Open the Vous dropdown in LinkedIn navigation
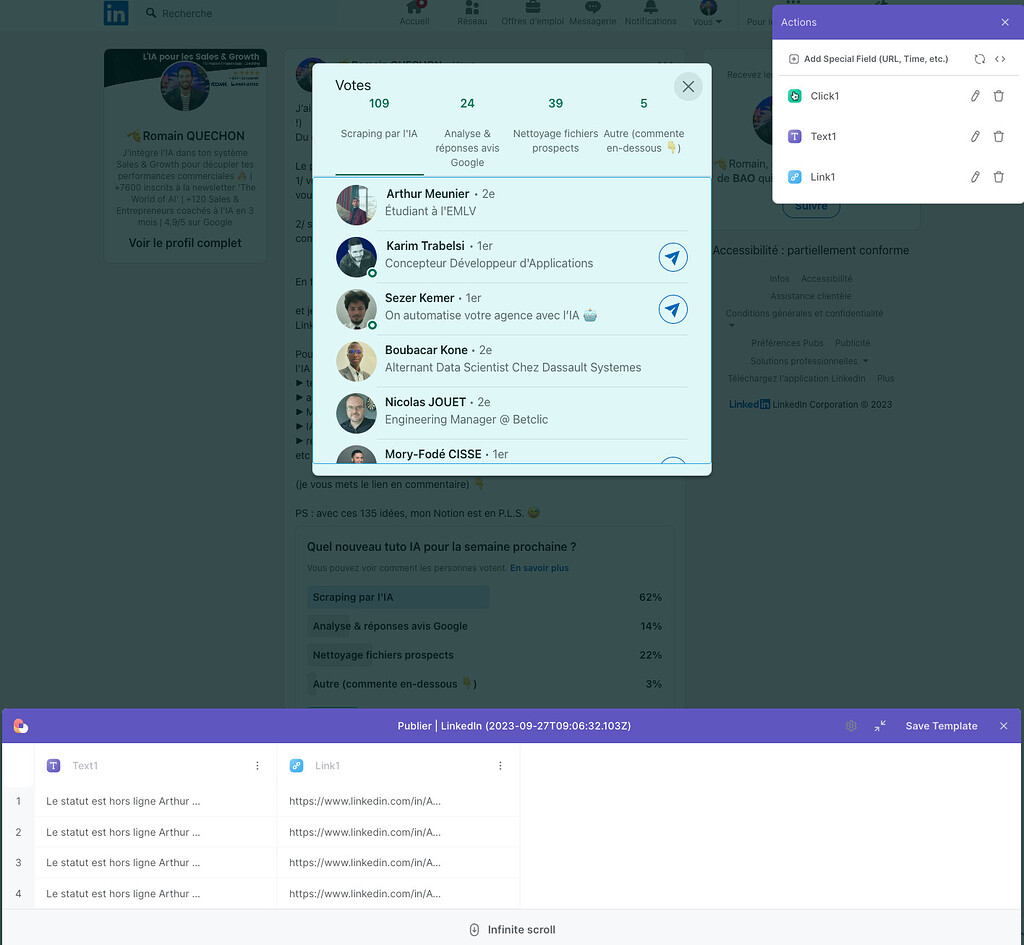 coord(707,11)
